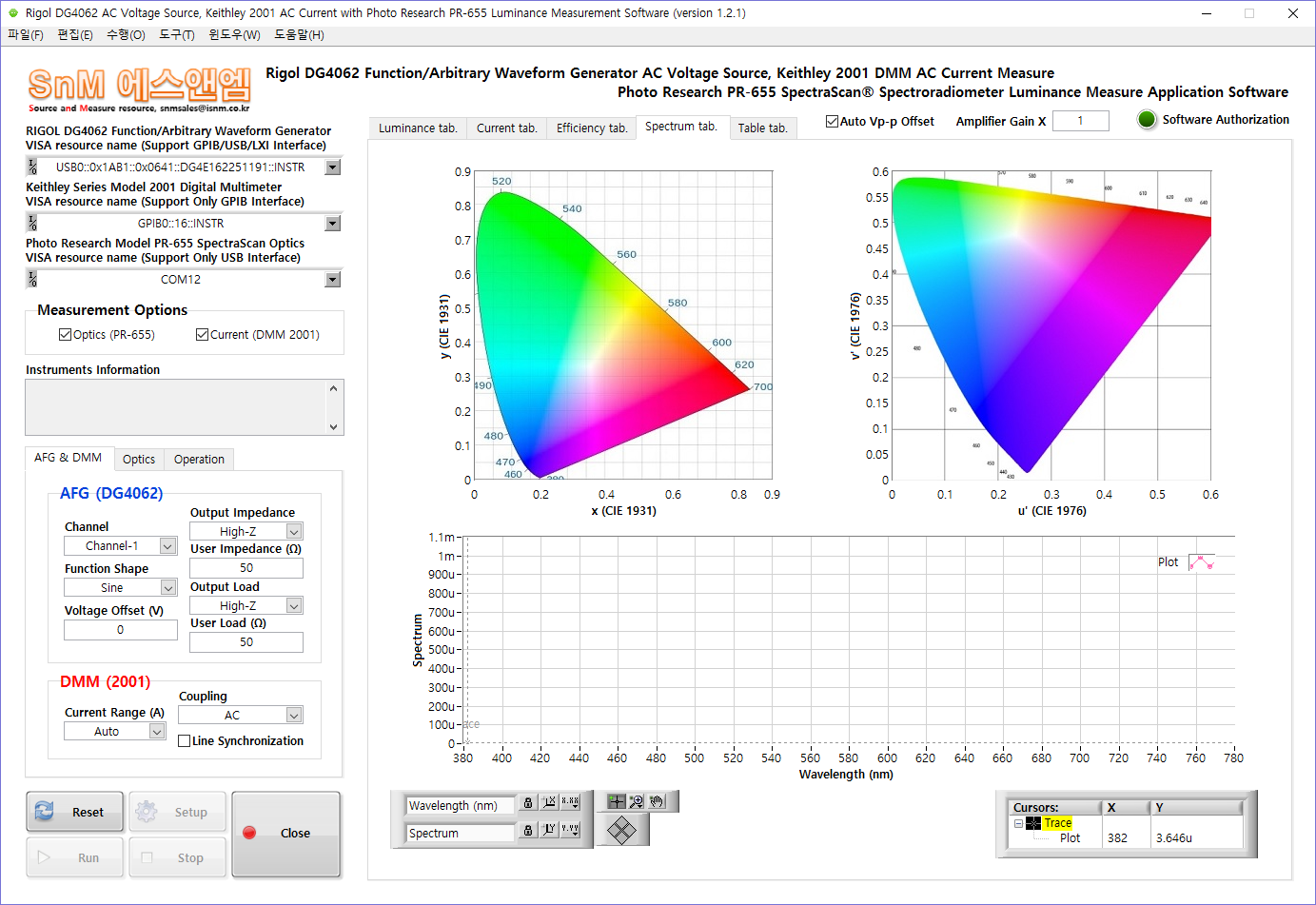Click the Plot legend line sample
The width and height of the screenshot is (1316, 905).
[x=1202, y=562]
